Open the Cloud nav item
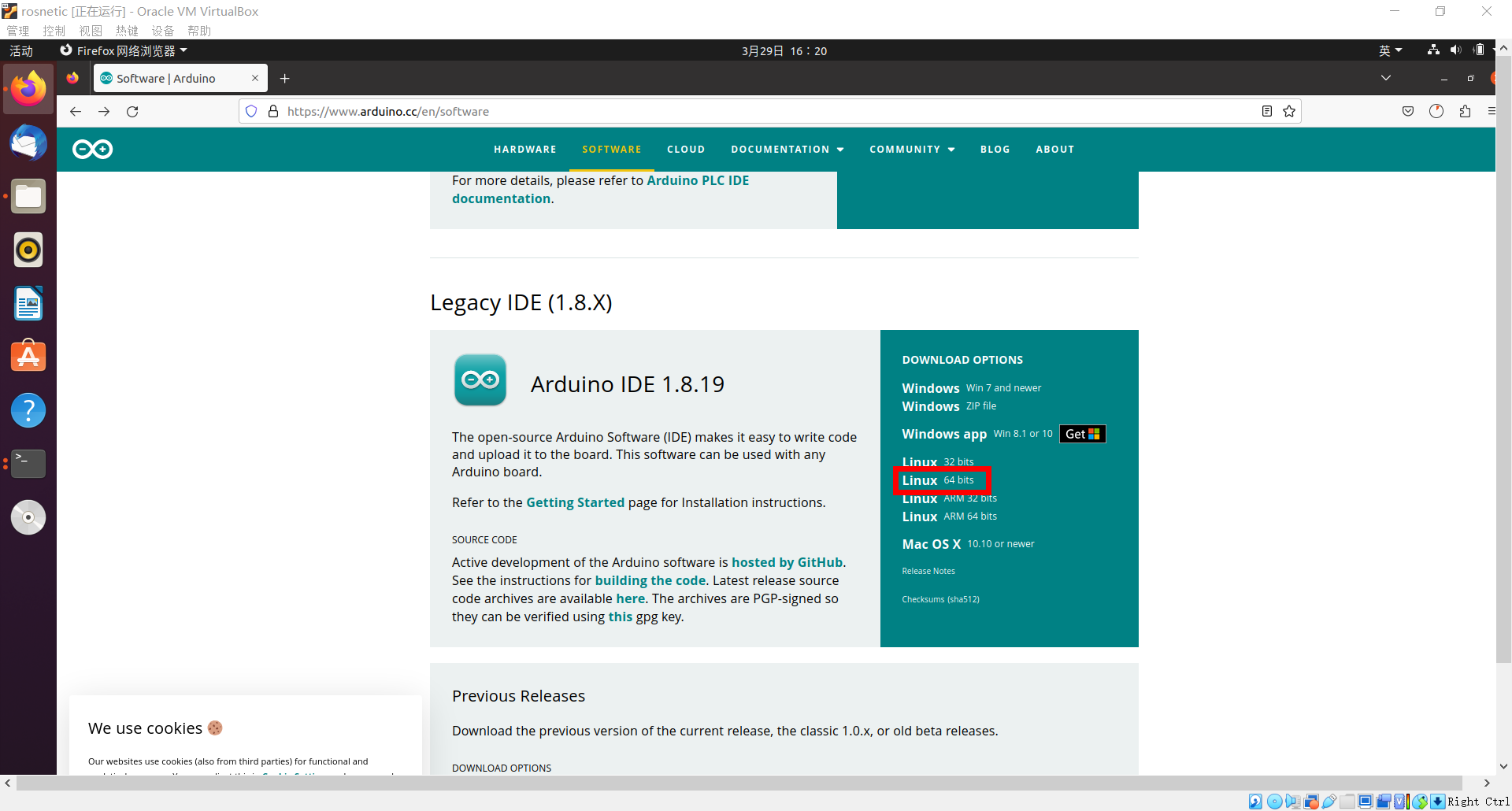The image size is (1512, 811). coord(686,150)
